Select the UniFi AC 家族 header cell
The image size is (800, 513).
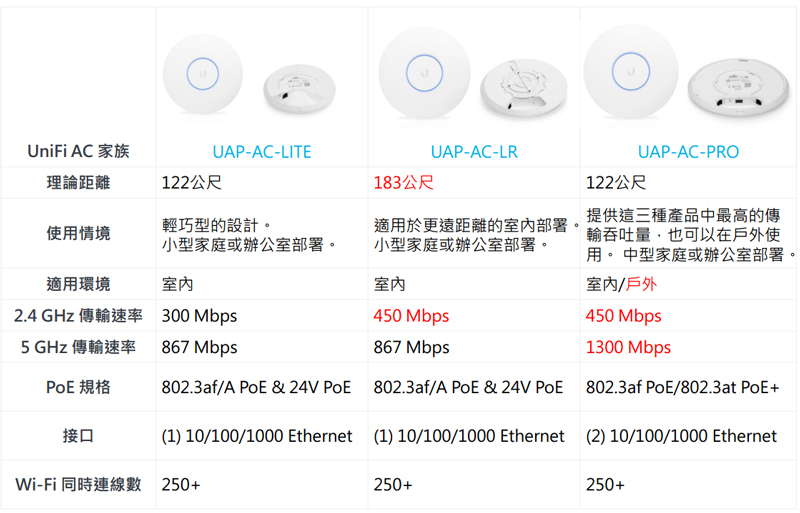tap(78, 151)
